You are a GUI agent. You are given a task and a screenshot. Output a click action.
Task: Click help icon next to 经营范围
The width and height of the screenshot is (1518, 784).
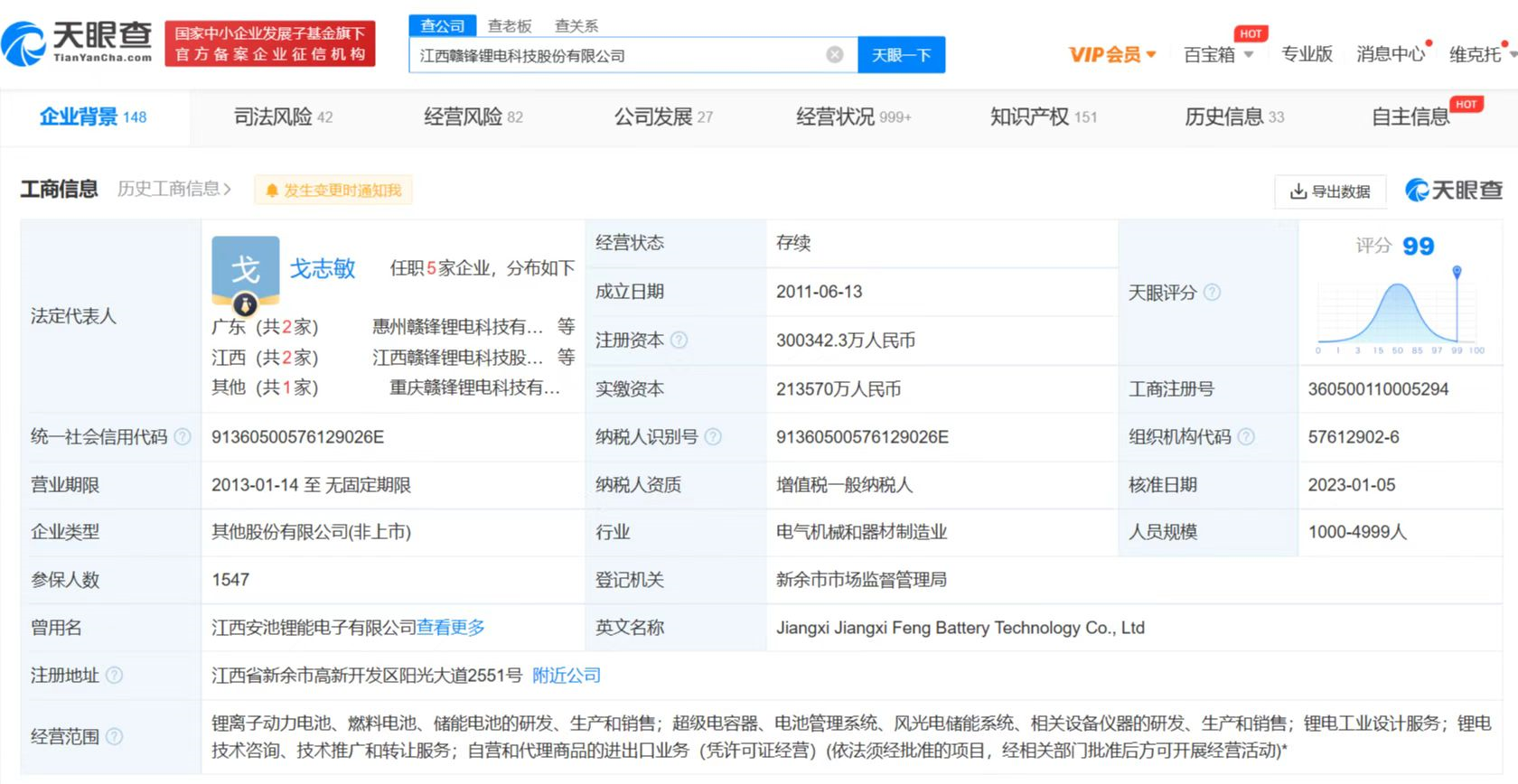click(115, 737)
